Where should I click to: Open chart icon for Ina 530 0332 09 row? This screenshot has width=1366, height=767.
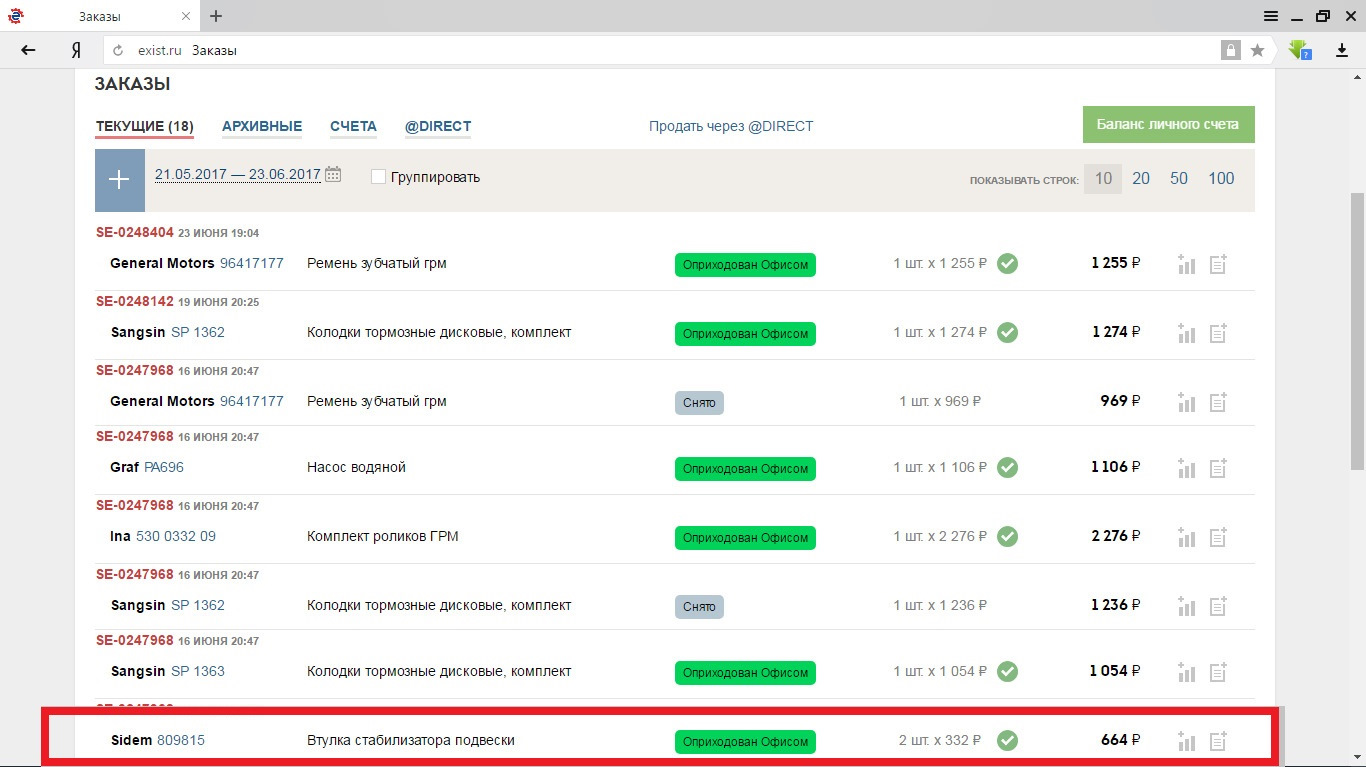(x=1187, y=537)
